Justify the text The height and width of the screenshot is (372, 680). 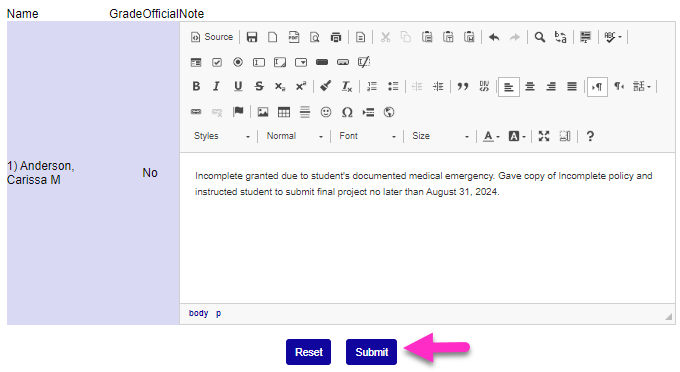[x=572, y=87]
